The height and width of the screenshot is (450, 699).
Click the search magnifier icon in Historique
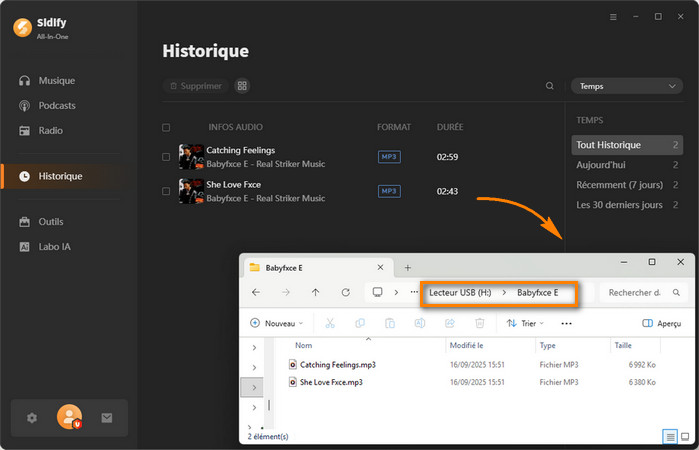click(x=549, y=86)
